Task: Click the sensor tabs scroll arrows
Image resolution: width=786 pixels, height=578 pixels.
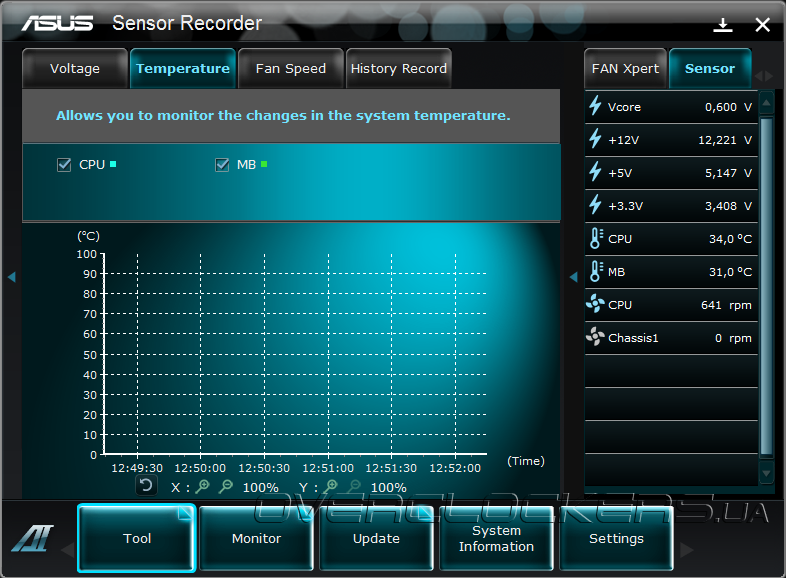Action: pyautogui.click(x=764, y=76)
